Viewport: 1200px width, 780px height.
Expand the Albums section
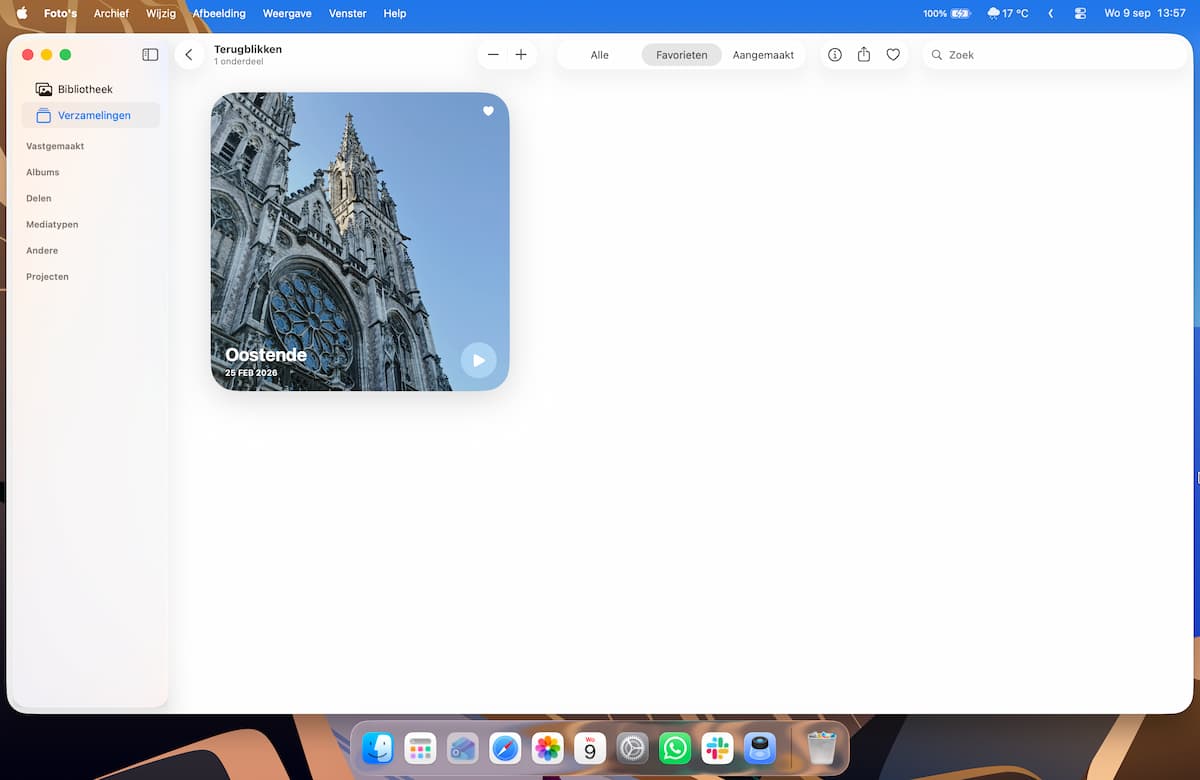click(43, 172)
